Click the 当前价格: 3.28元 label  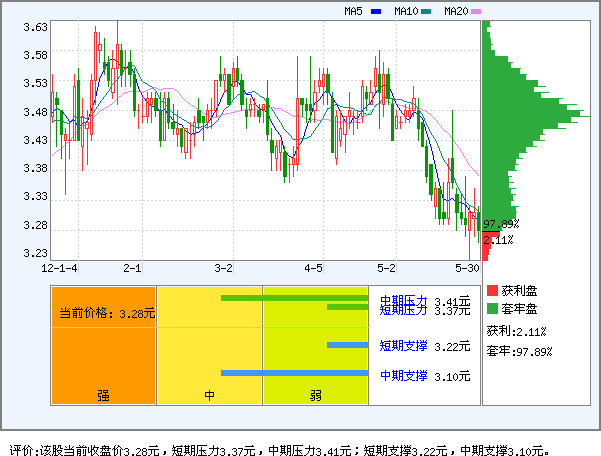[x=107, y=313]
